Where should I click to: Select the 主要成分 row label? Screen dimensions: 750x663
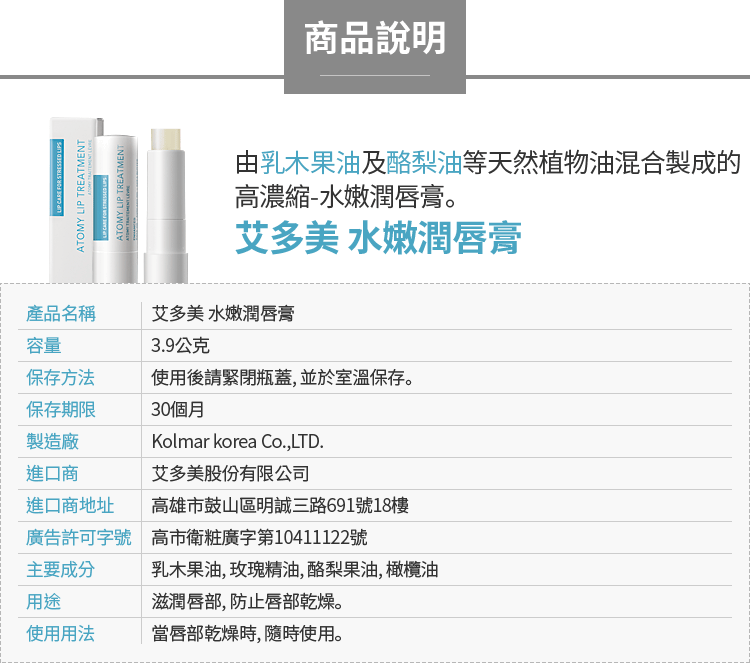(x=61, y=570)
